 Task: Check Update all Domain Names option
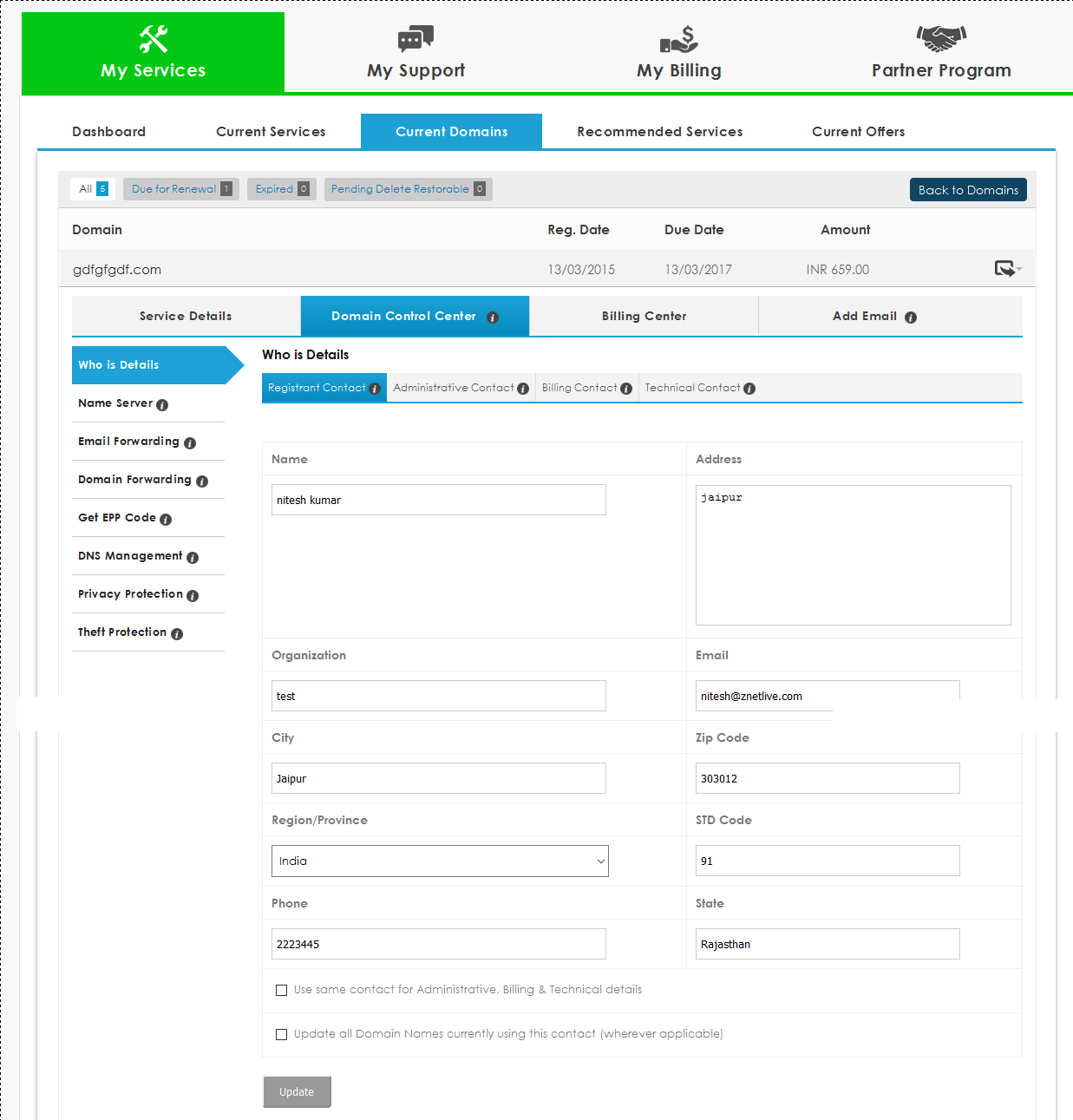tap(281, 1034)
